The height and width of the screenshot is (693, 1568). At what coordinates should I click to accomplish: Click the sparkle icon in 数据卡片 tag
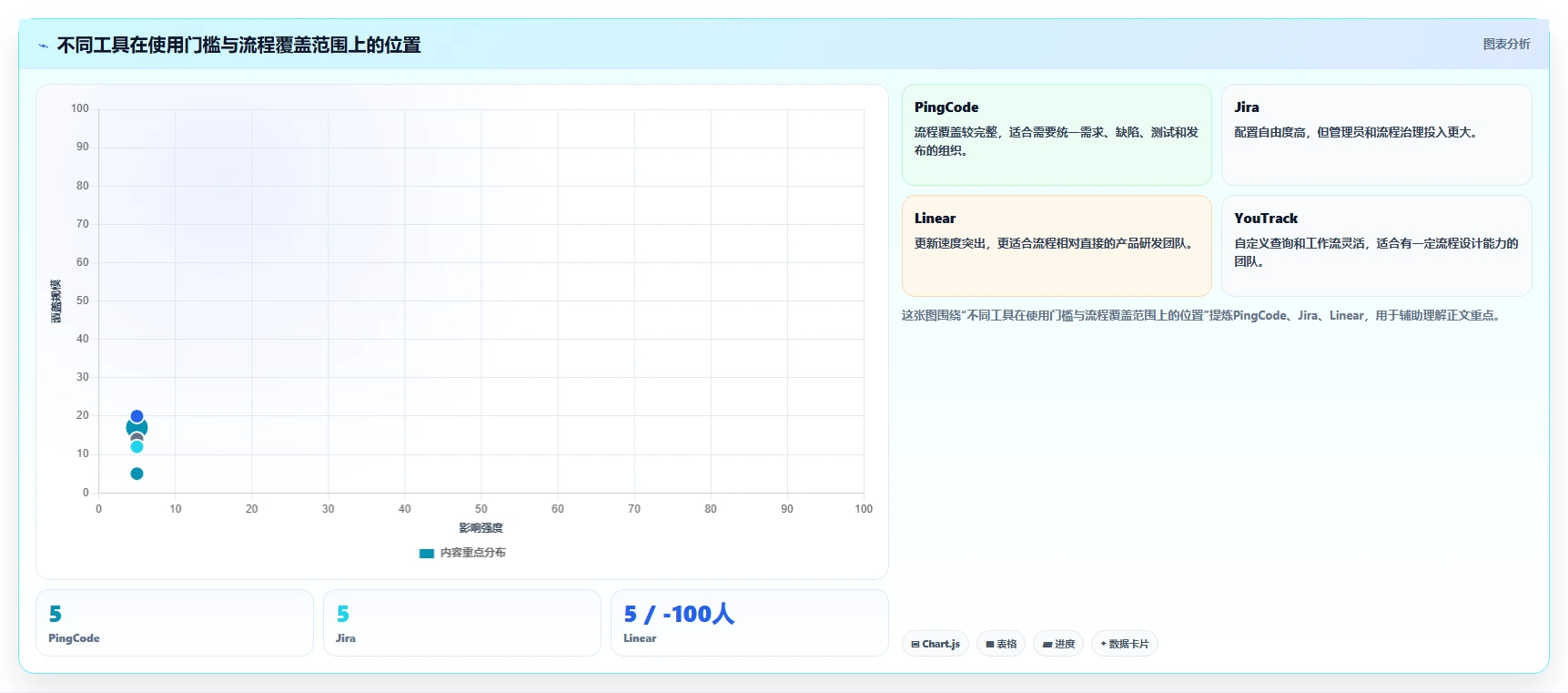(x=1103, y=644)
